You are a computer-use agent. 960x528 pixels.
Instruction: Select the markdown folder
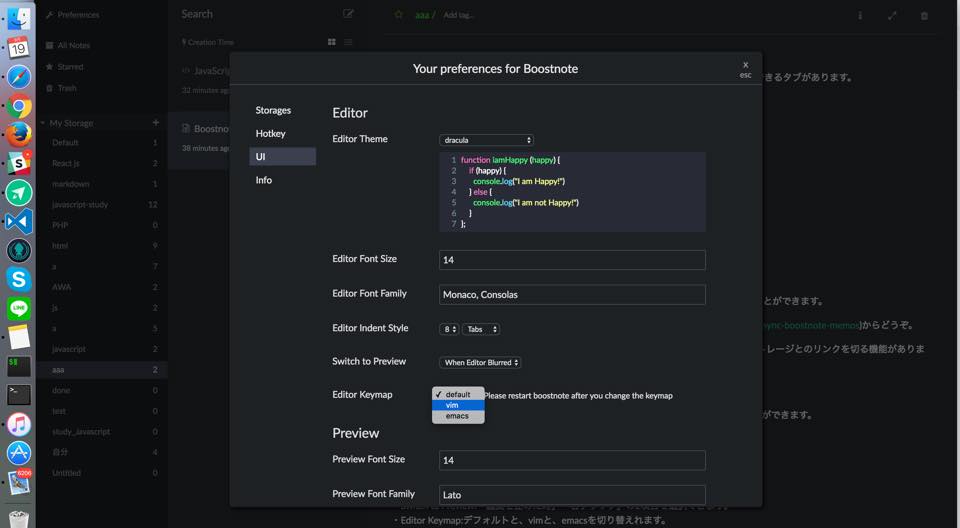pyautogui.click(x=101, y=184)
